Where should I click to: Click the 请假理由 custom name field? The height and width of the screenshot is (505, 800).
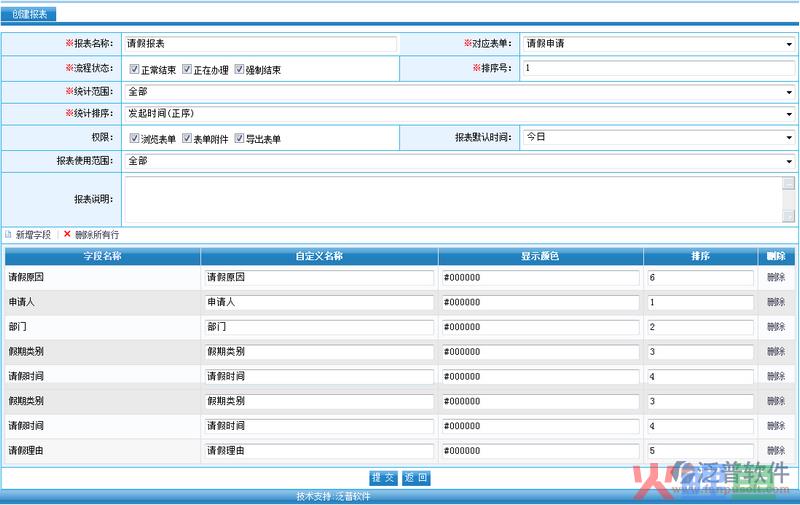pos(319,451)
